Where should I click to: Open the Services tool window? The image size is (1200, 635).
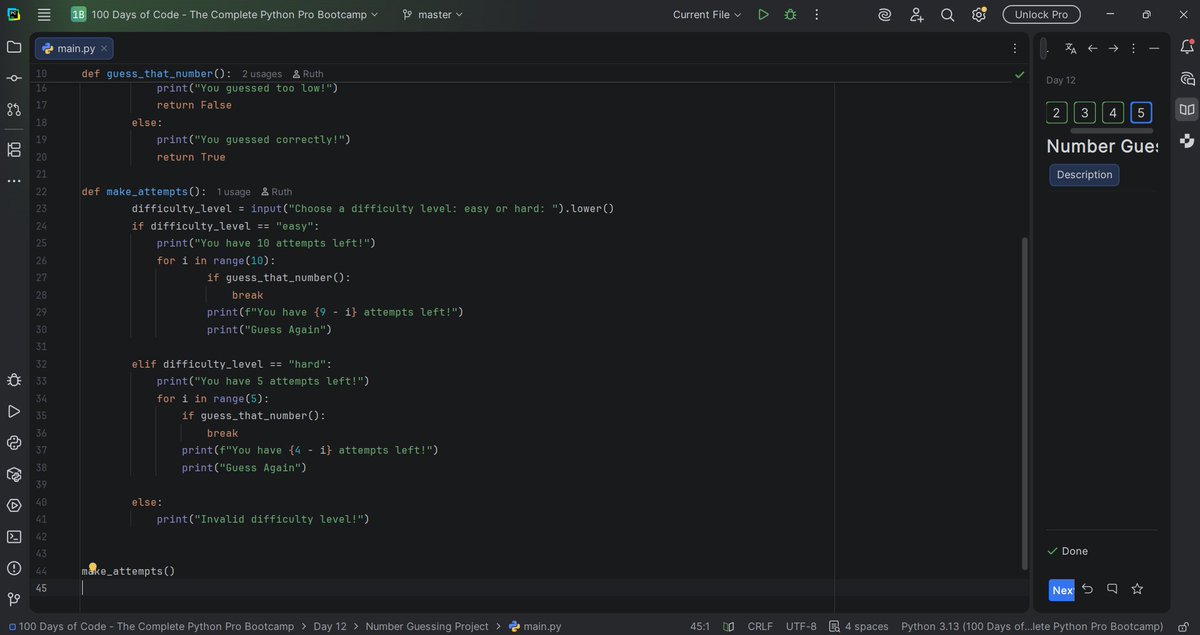click(x=14, y=505)
